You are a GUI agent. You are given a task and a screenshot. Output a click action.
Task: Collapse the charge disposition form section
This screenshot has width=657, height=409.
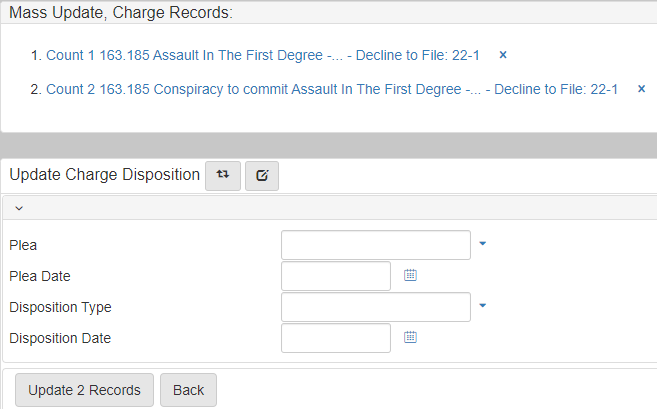tap(18, 208)
